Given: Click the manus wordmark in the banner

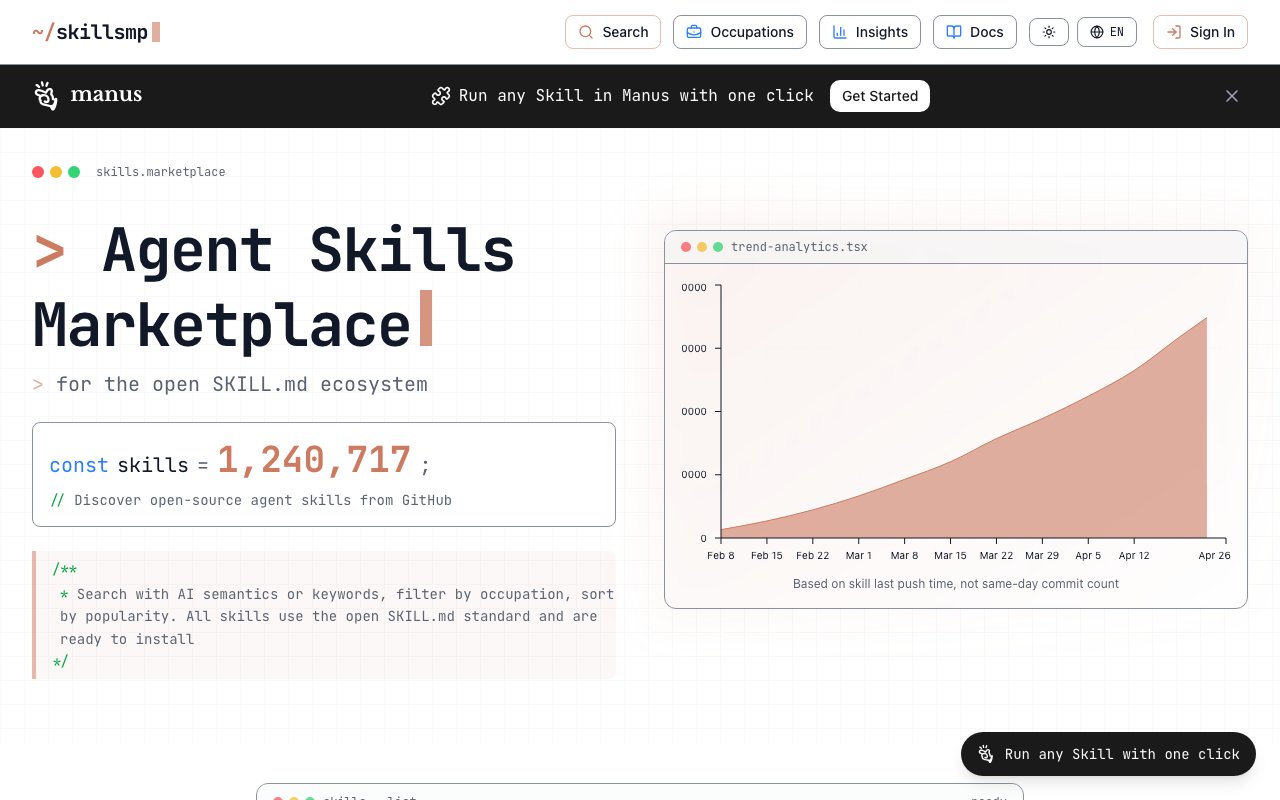Looking at the screenshot, I should click(106, 96).
